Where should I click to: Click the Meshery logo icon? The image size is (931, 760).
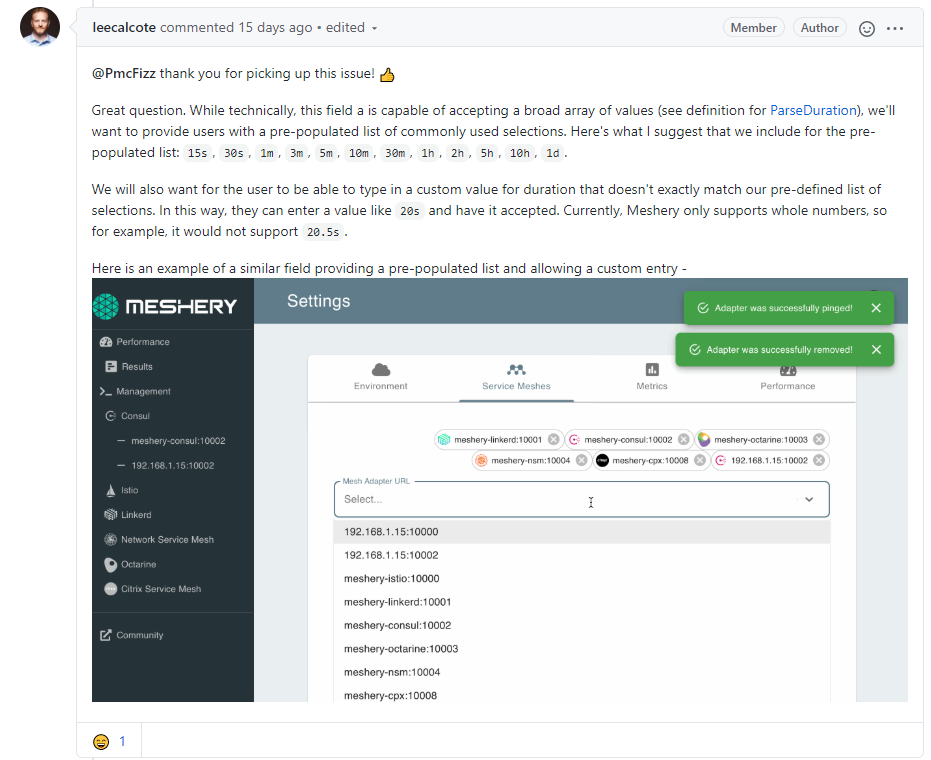pos(106,306)
